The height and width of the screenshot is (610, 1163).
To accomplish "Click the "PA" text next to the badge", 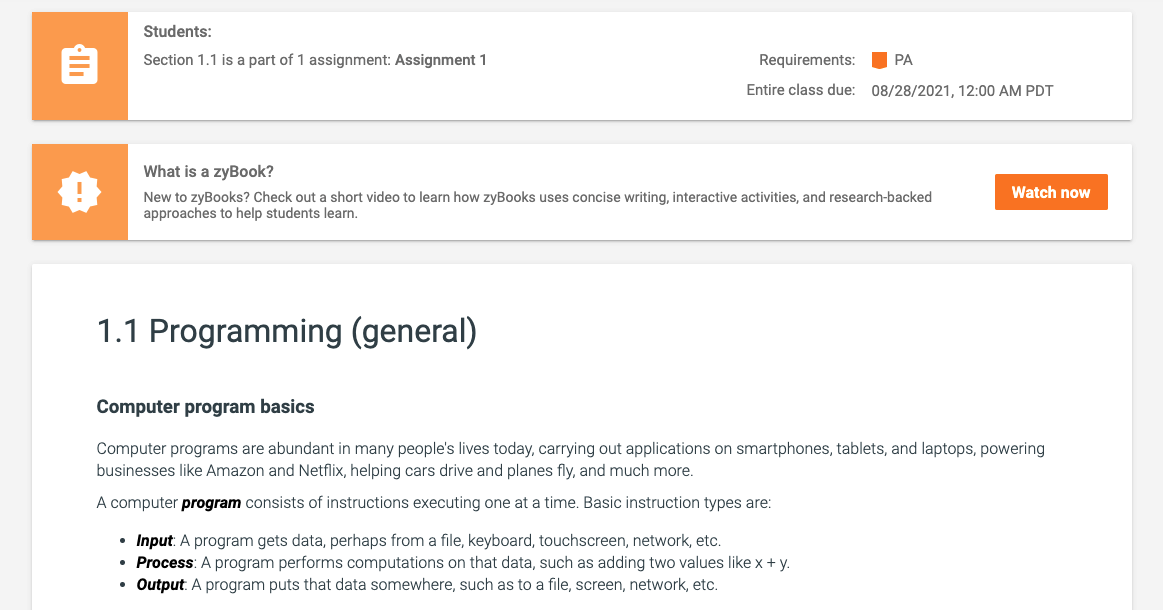I will (x=903, y=60).
